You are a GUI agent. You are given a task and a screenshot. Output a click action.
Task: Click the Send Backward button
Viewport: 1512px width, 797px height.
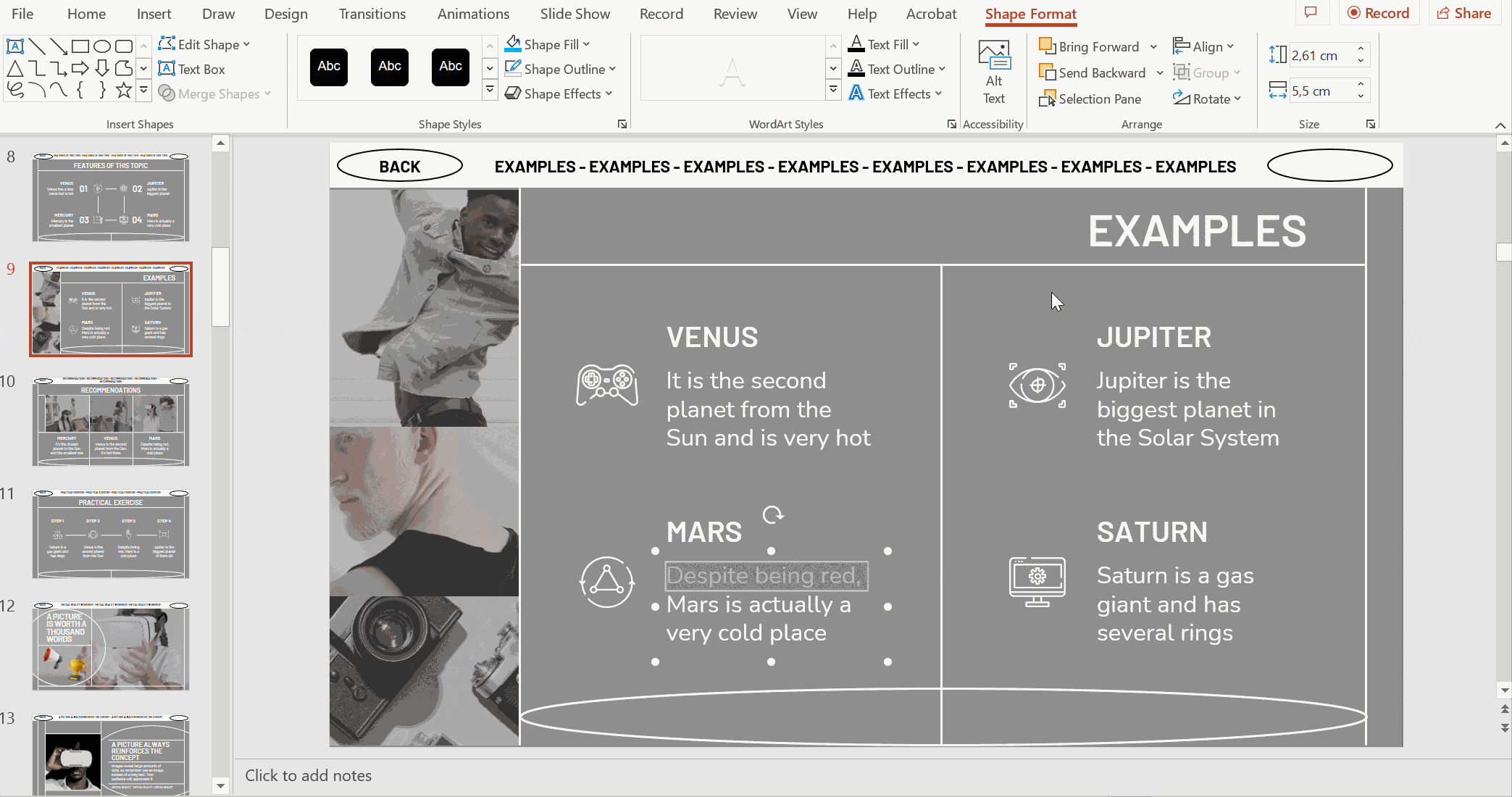click(x=1093, y=73)
